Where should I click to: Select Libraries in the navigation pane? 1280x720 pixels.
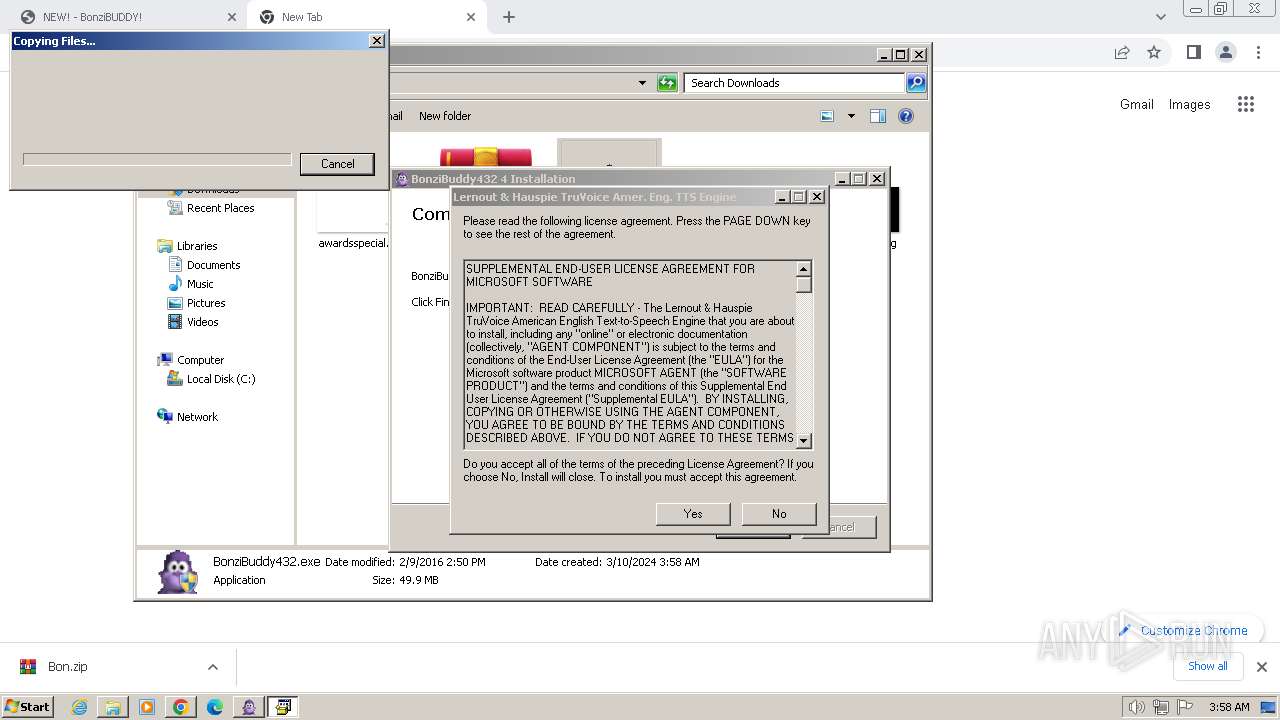click(x=197, y=246)
